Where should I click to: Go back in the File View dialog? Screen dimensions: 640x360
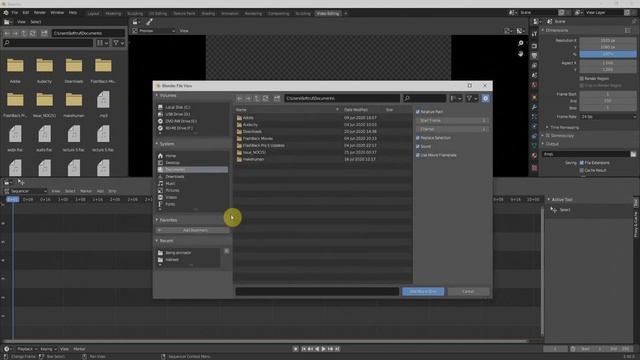[240, 98]
